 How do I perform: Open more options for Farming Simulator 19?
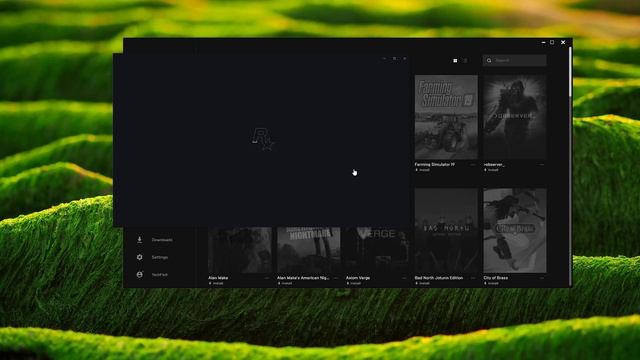point(473,164)
